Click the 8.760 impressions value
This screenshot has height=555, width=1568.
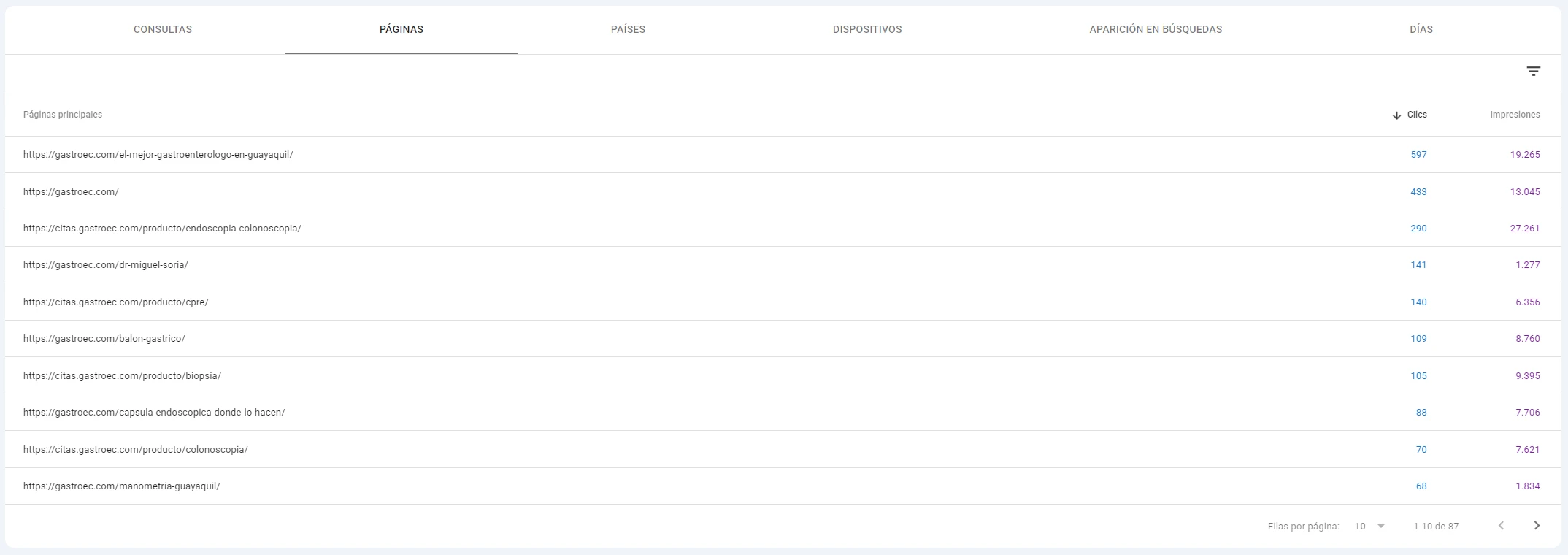pyautogui.click(x=1528, y=339)
